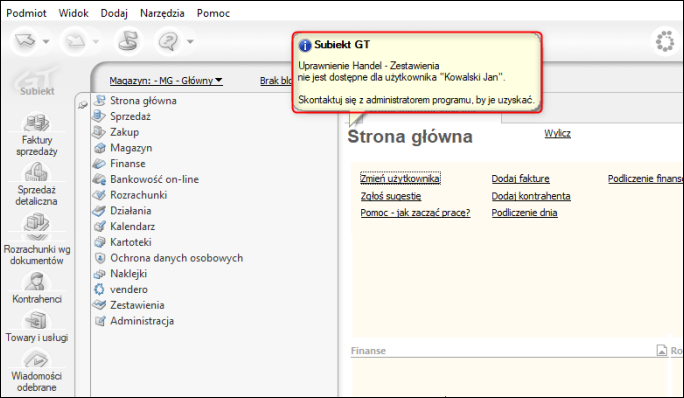Click the Dodaj kontrahenta link
This screenshot has width=684, height=398.
(x=531, y=196)
